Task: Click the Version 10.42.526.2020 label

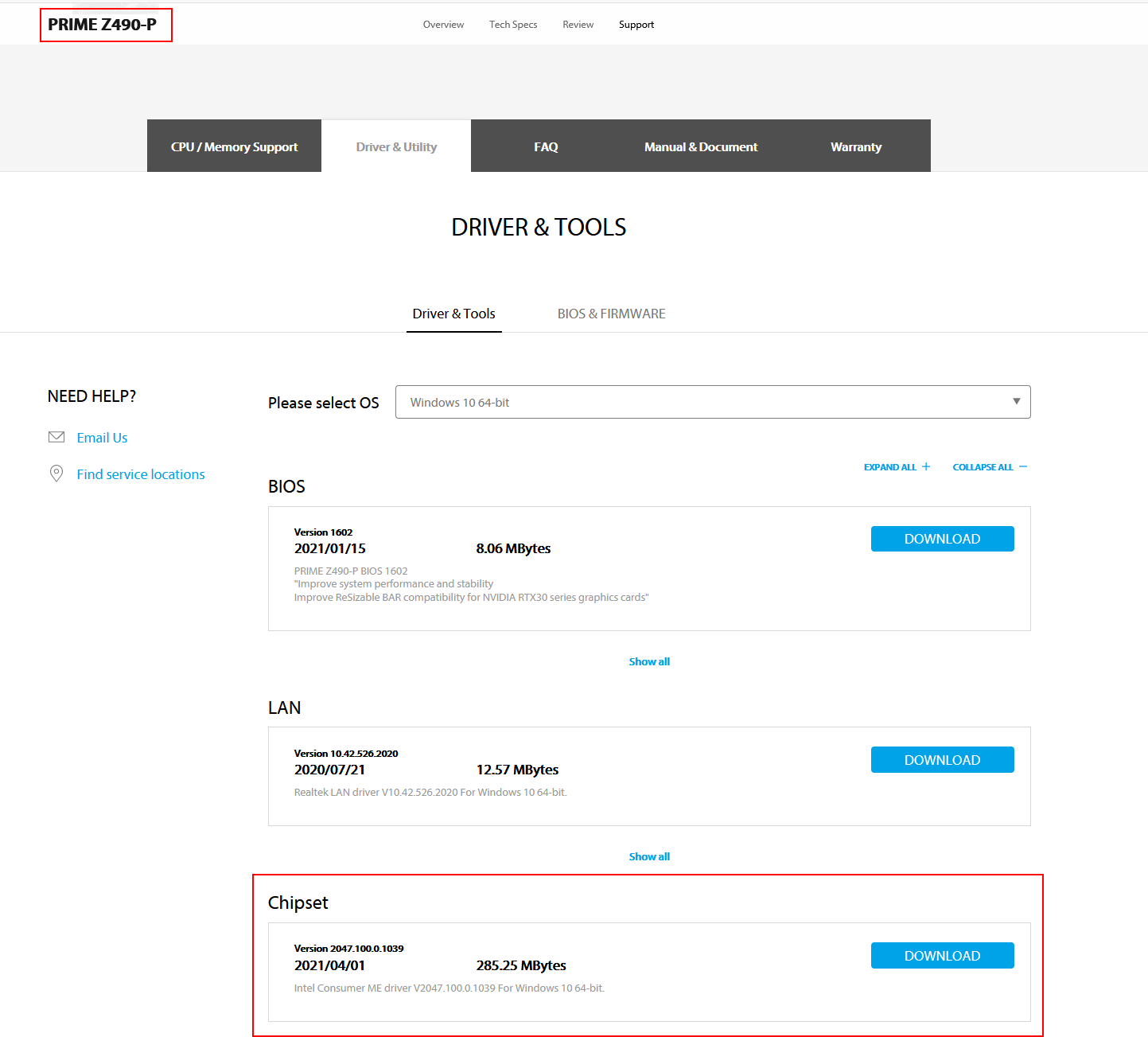Action: 346,754
